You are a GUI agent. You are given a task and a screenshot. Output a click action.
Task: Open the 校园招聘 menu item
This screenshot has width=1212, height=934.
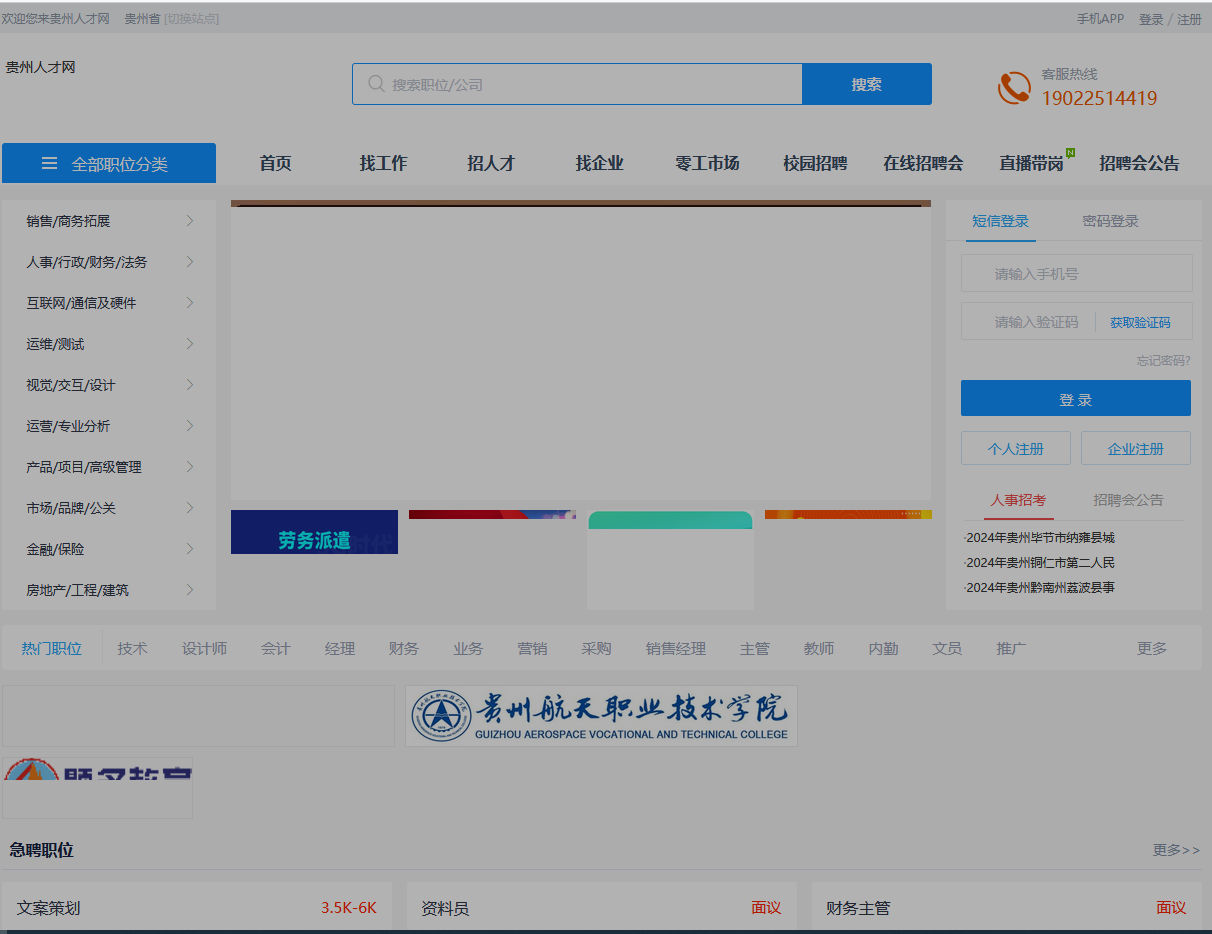coord(815,163)
